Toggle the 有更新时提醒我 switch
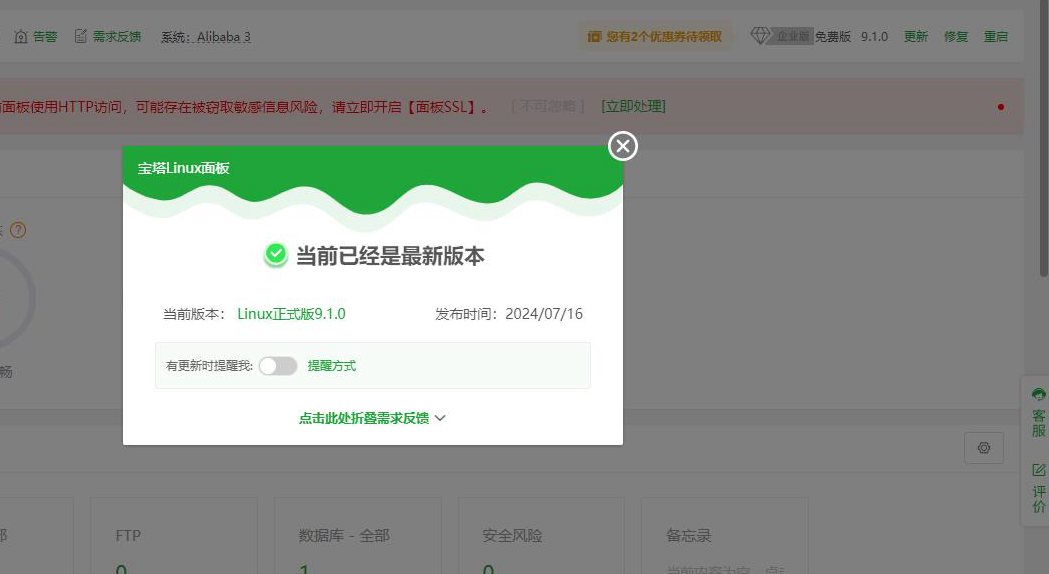Image resolution: width=1049 pixels, height=574 pixels. click(278, 366)
